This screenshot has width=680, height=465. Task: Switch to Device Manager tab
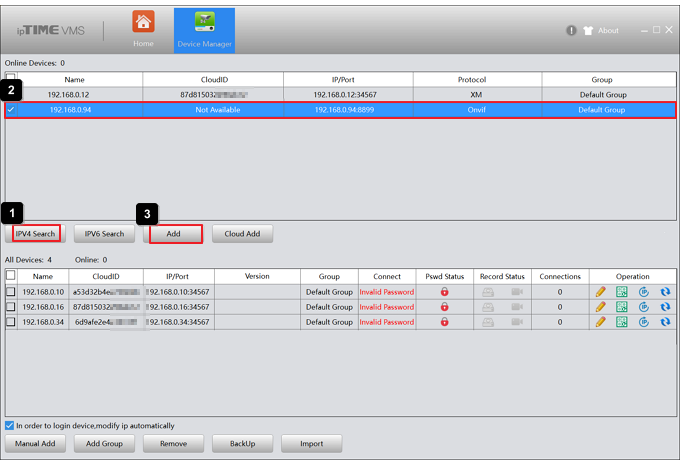click(204, 30)
